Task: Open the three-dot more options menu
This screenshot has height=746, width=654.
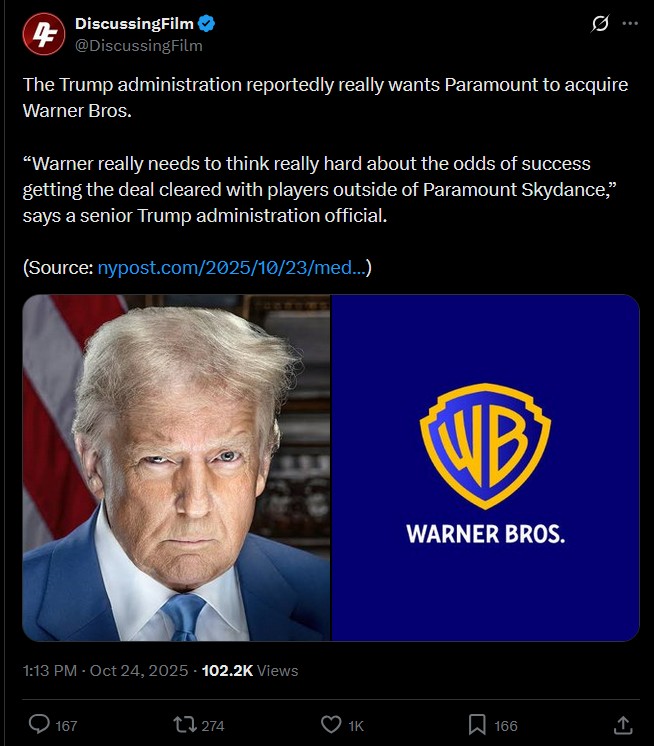Action: 630,23
